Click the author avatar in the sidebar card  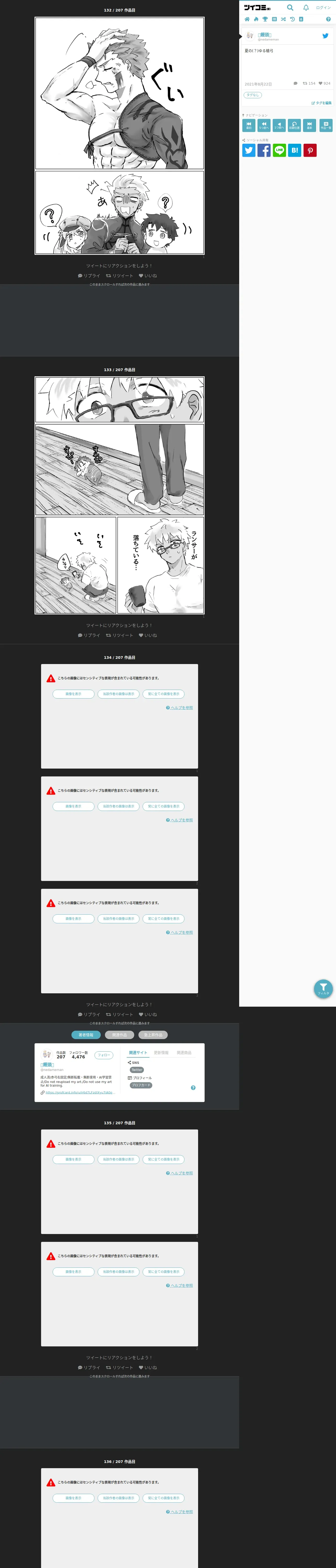coord(249,35)
